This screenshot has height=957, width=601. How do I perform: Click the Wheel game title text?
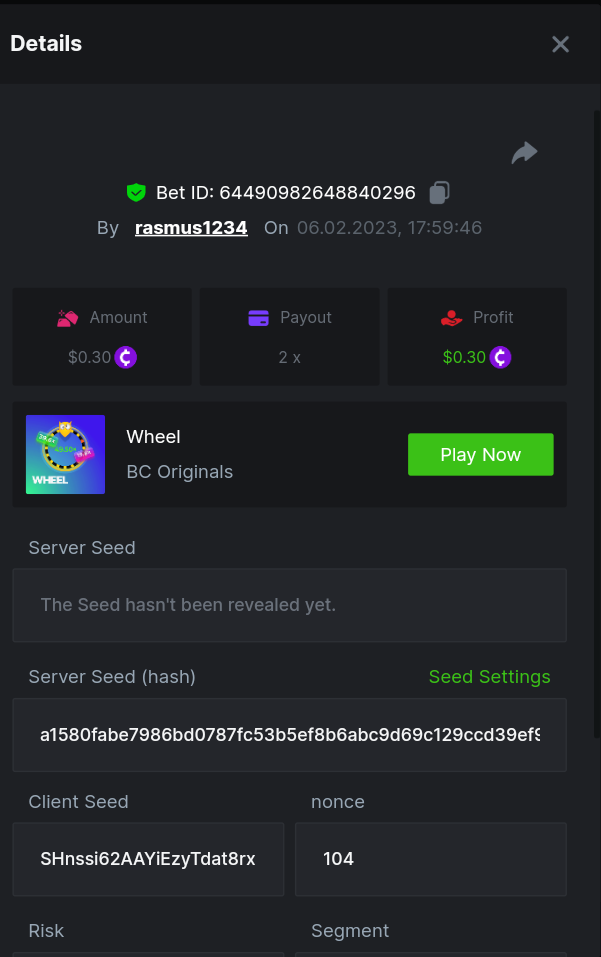pos(153,437)
